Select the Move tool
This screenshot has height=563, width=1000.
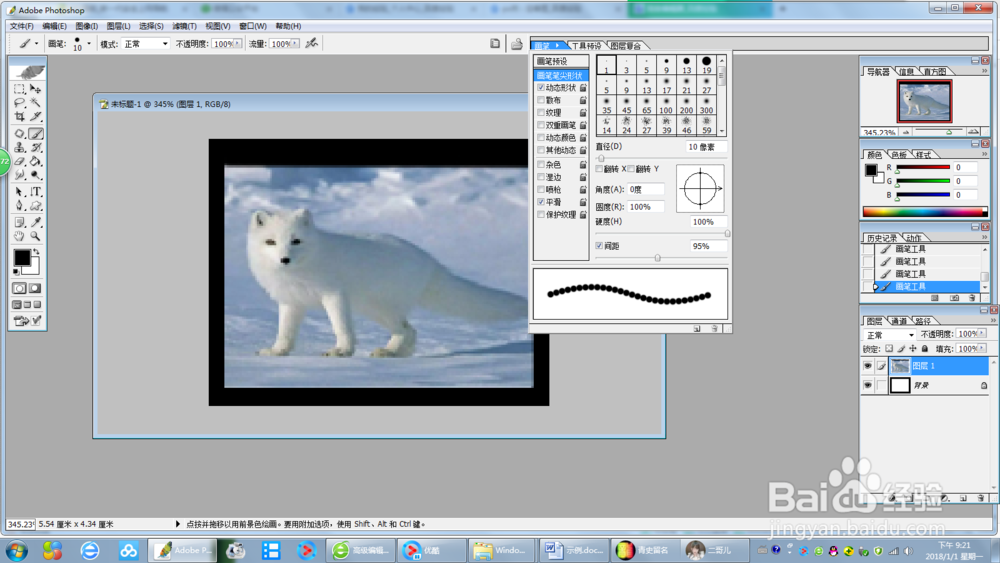point(36,89)
